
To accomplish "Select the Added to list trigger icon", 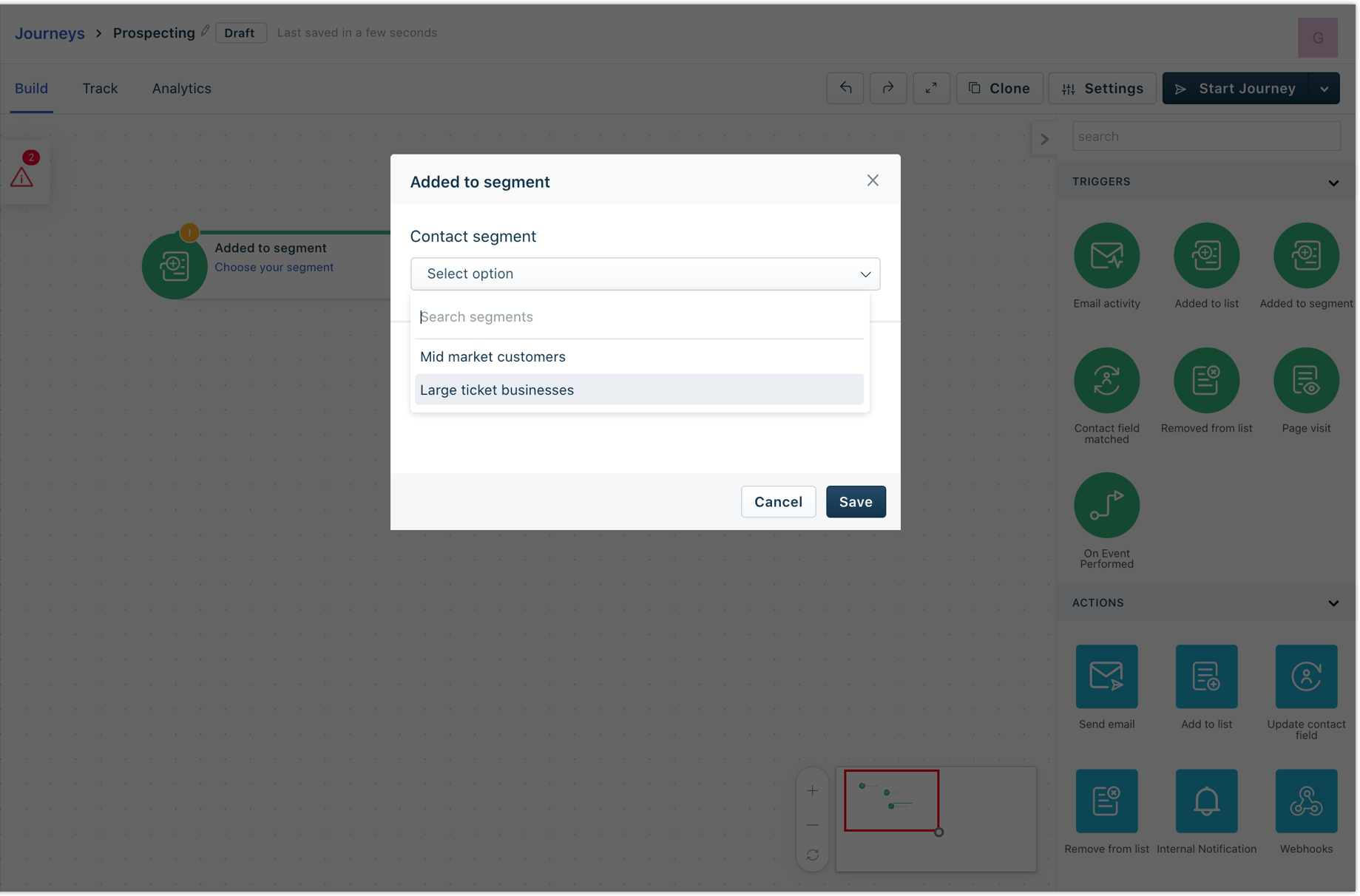I will pyautogui.click(x=1206, y=255).
